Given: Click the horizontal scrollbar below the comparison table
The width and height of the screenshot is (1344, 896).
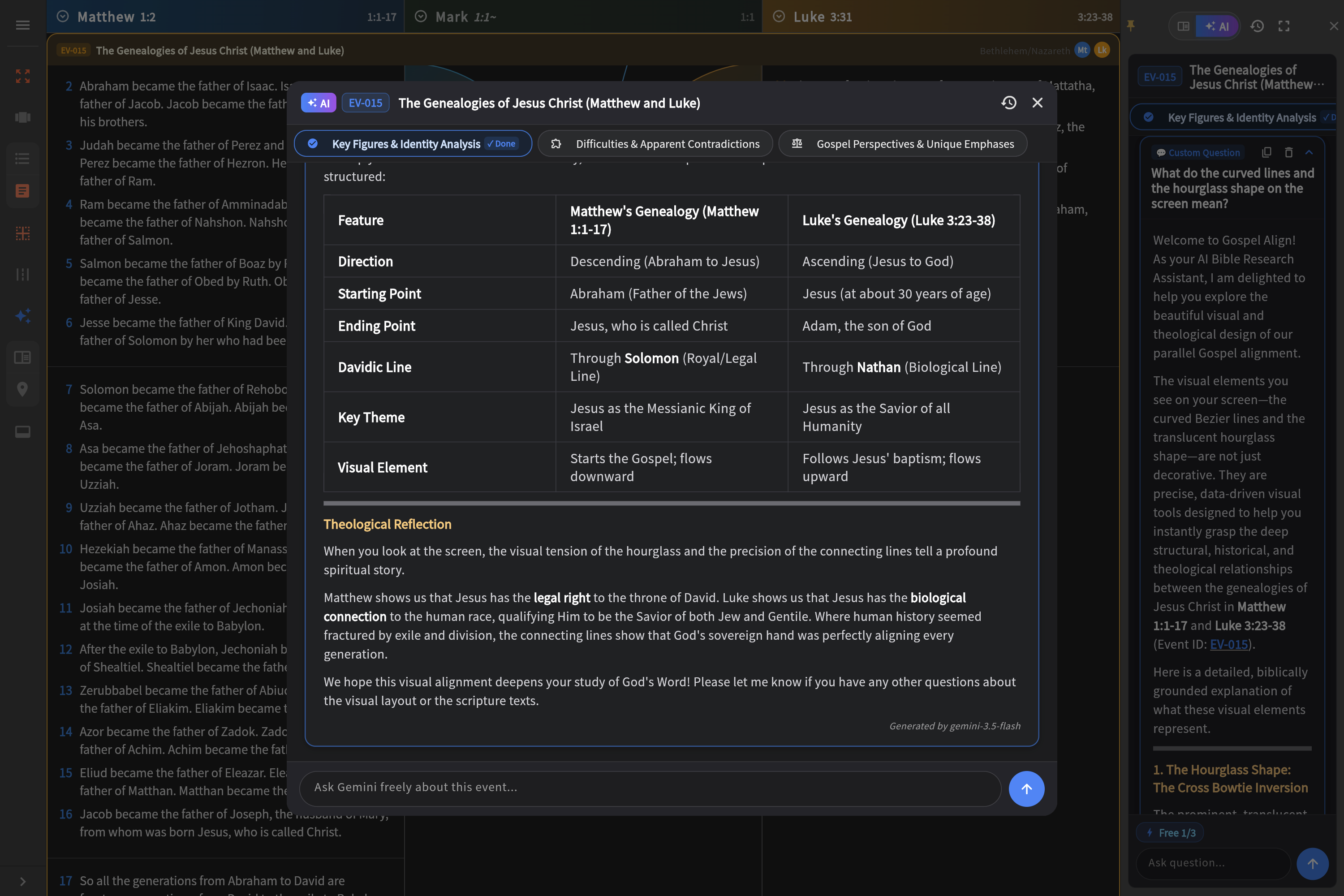Looking at the screenshot, I should click(x=672, y=504).
